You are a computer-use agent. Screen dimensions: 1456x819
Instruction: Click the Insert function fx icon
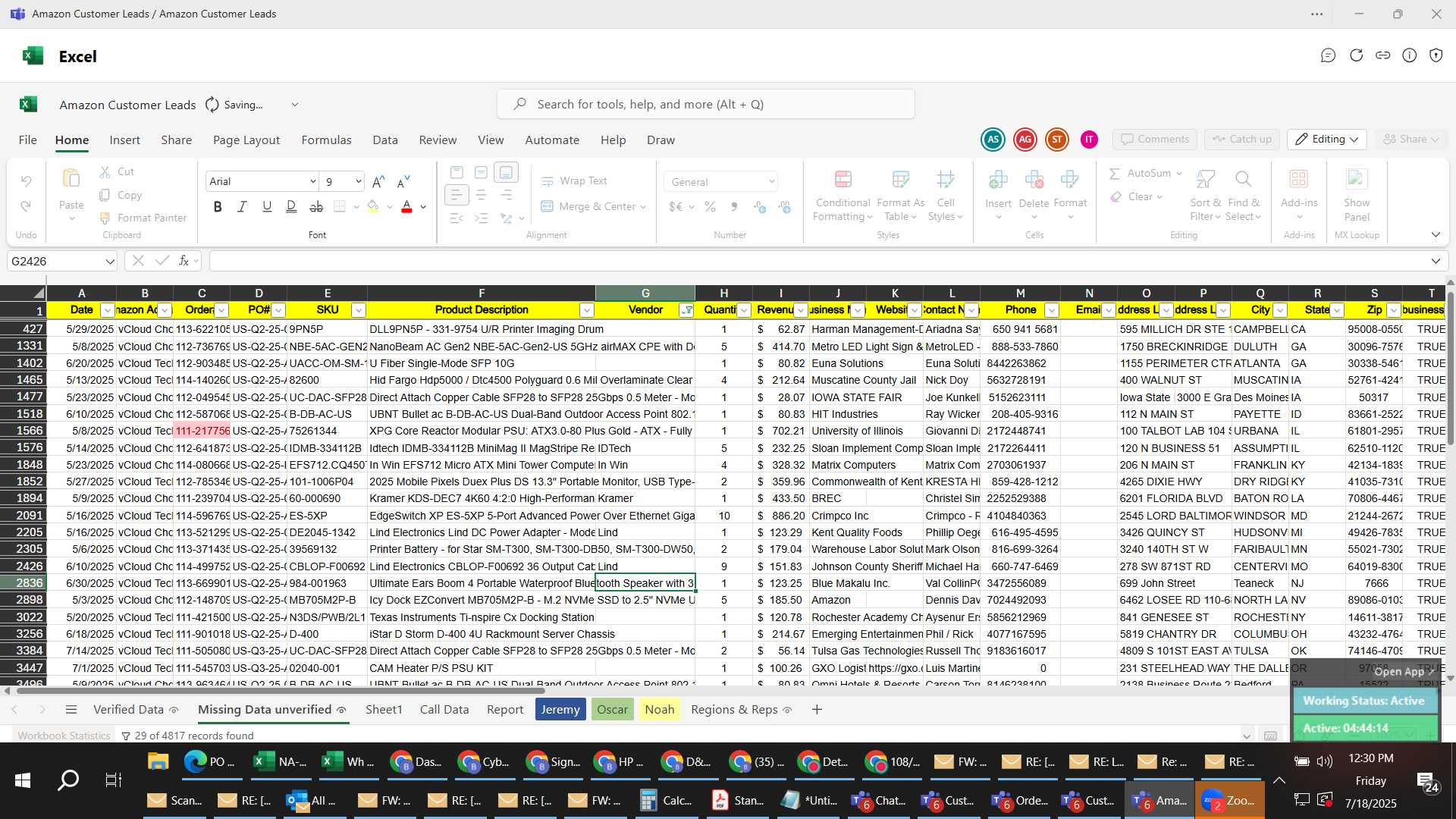pyautogui.click(x=184, y=261)
